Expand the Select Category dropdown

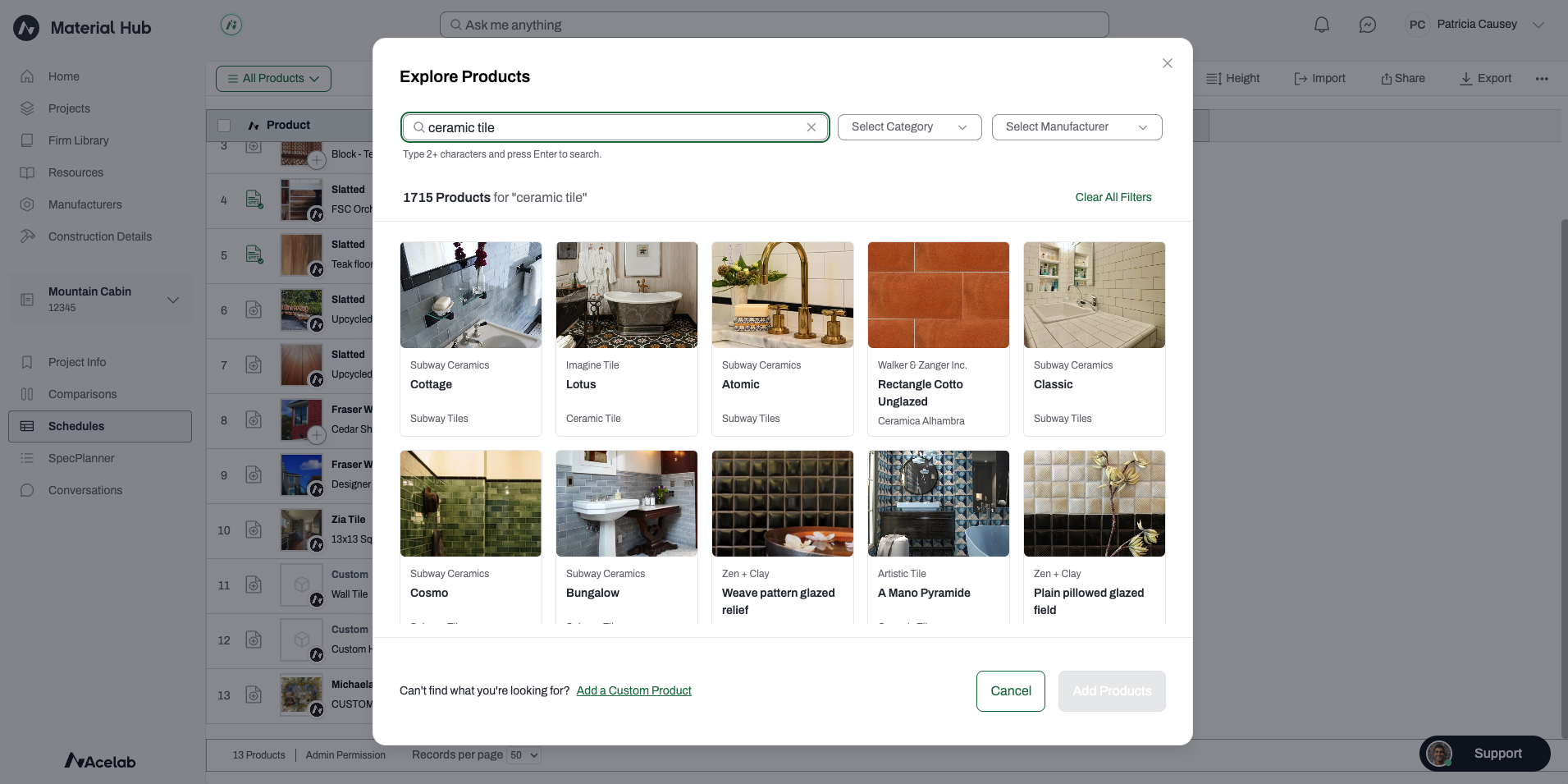(909, 127)
